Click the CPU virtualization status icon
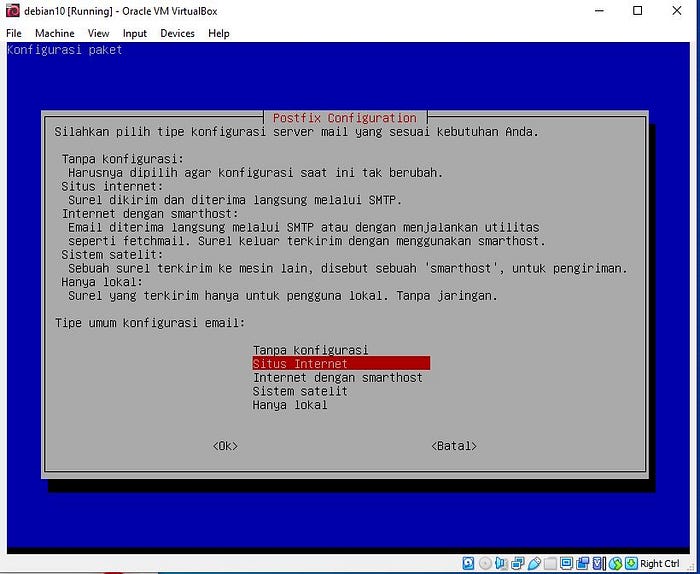The image size is (700, 574). click(x=599, y=563)
